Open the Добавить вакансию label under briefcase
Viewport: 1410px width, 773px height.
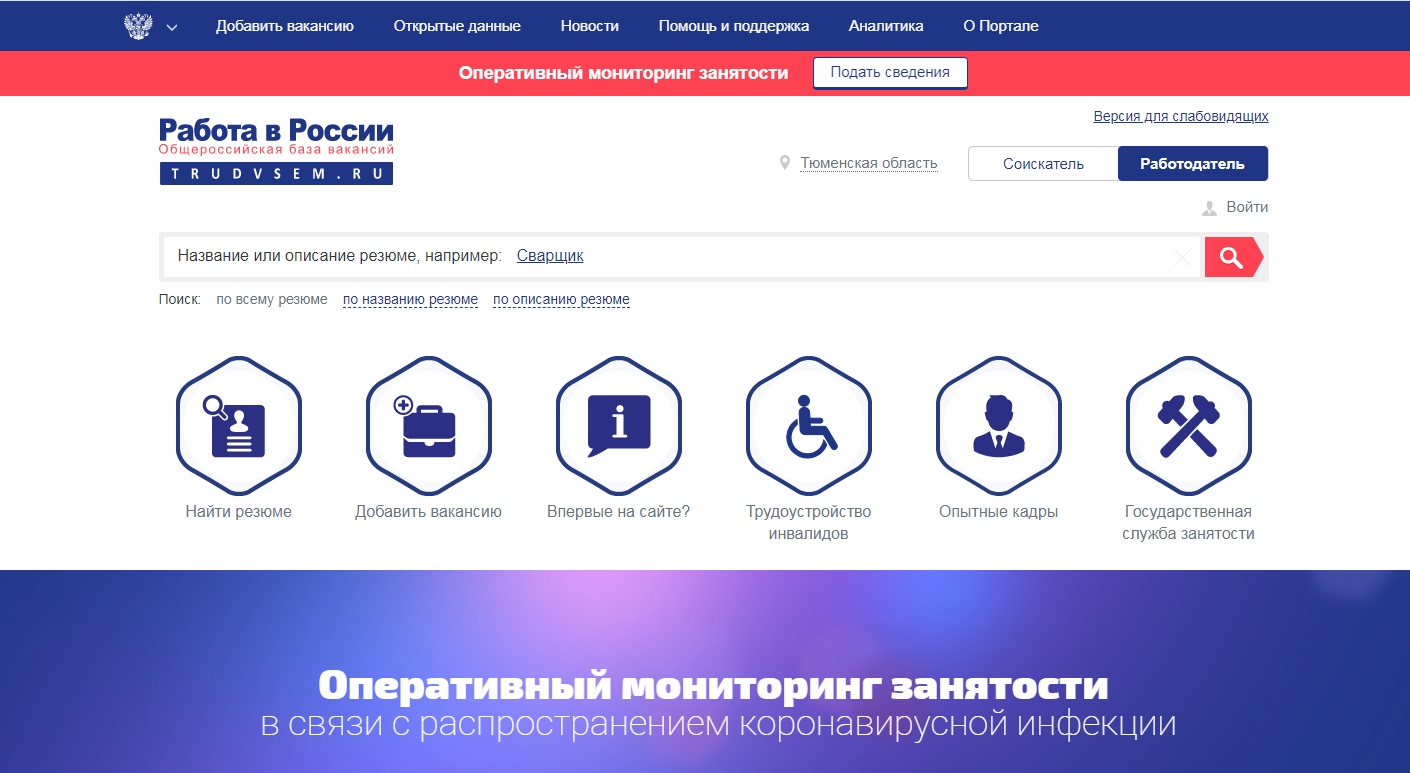tap(429, 511)
